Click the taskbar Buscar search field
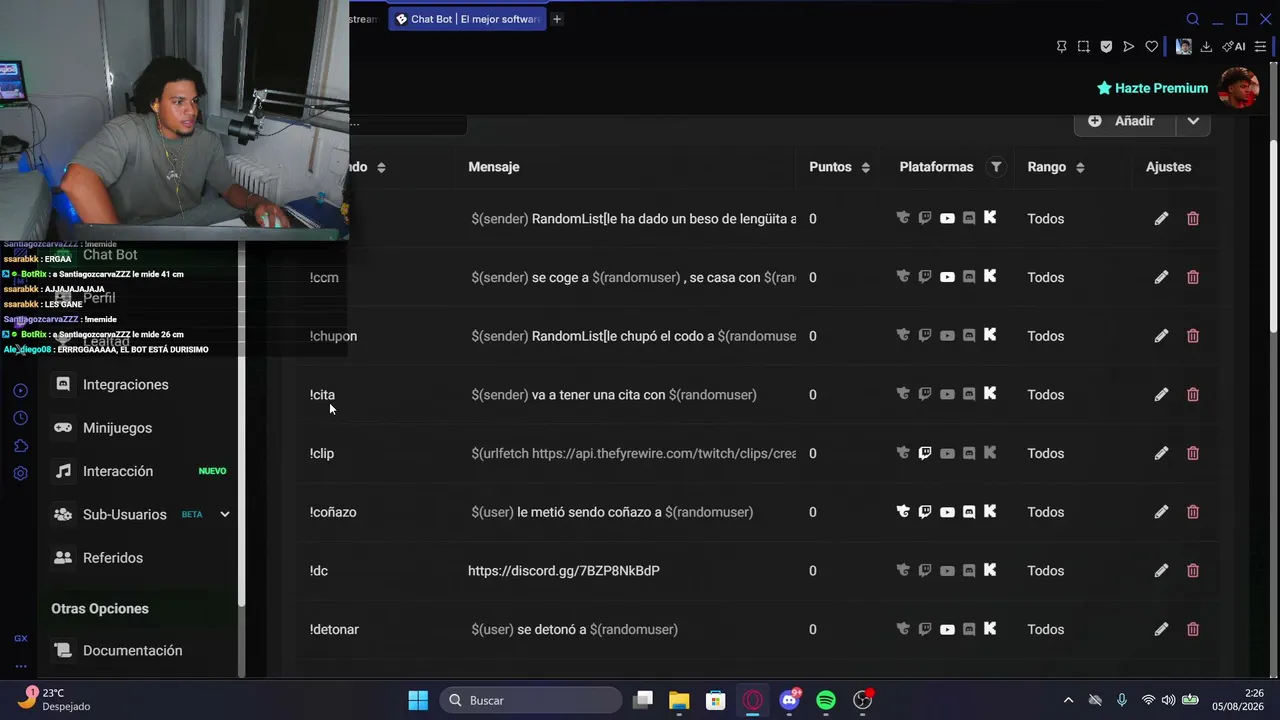Screen dimensions: 1280x720 click(530, 700)
